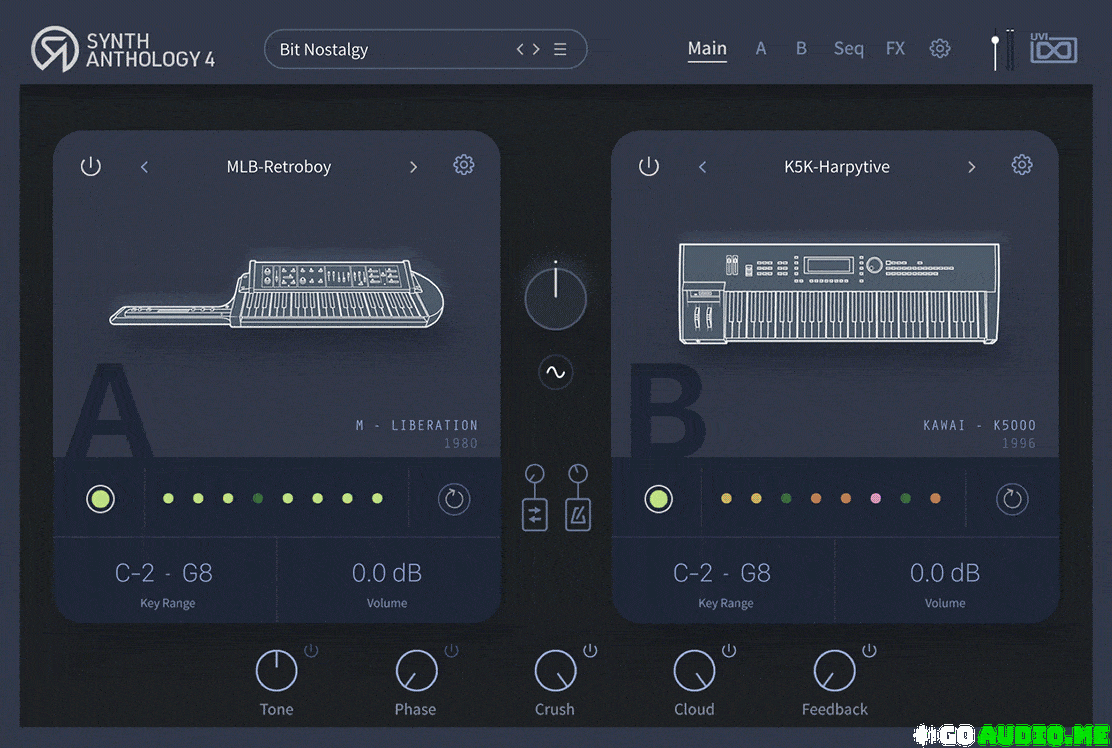Open layer A settings gear

click(464, 165)
